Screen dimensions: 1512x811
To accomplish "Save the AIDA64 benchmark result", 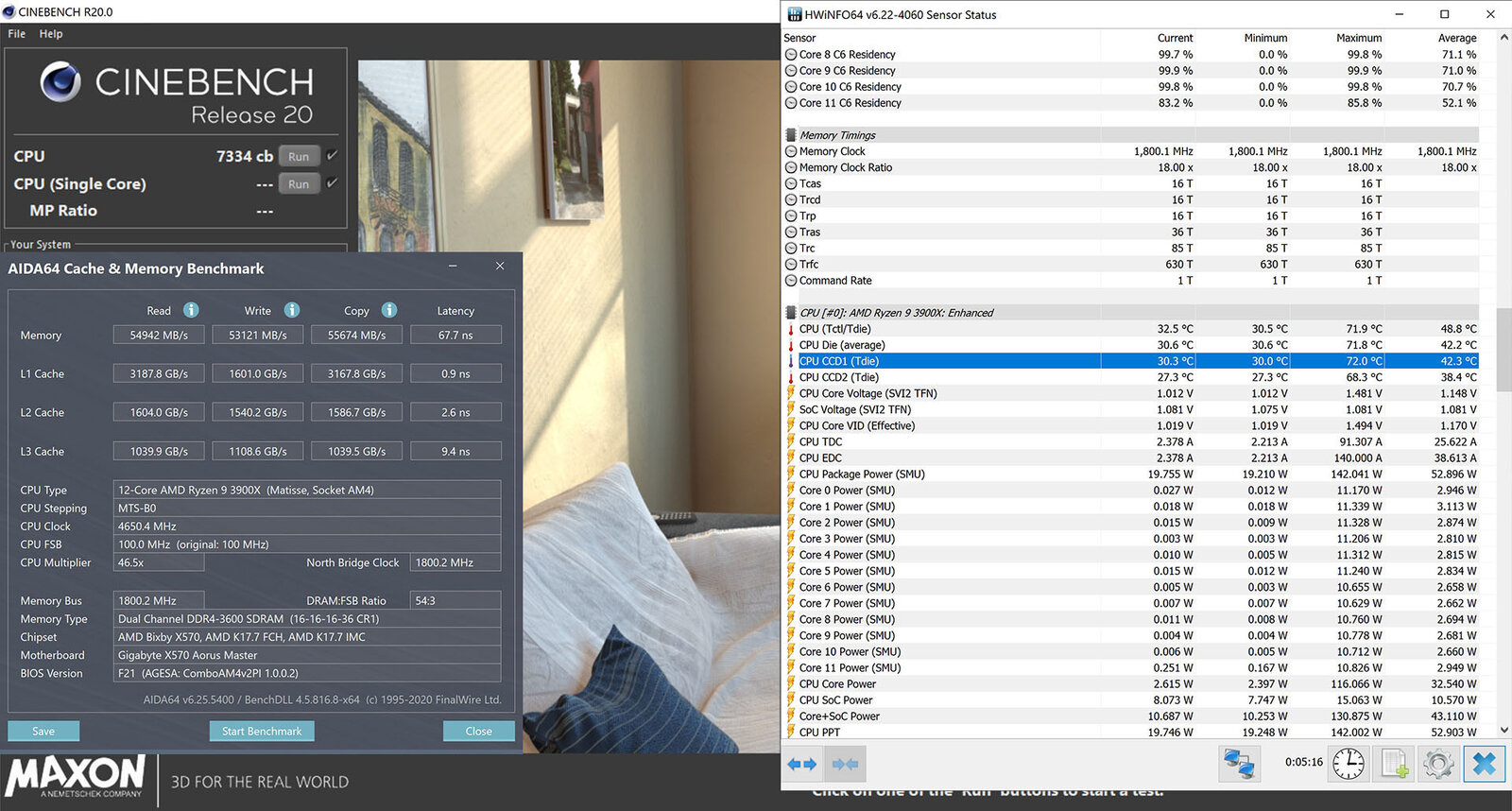I will (x=43, y=731).
